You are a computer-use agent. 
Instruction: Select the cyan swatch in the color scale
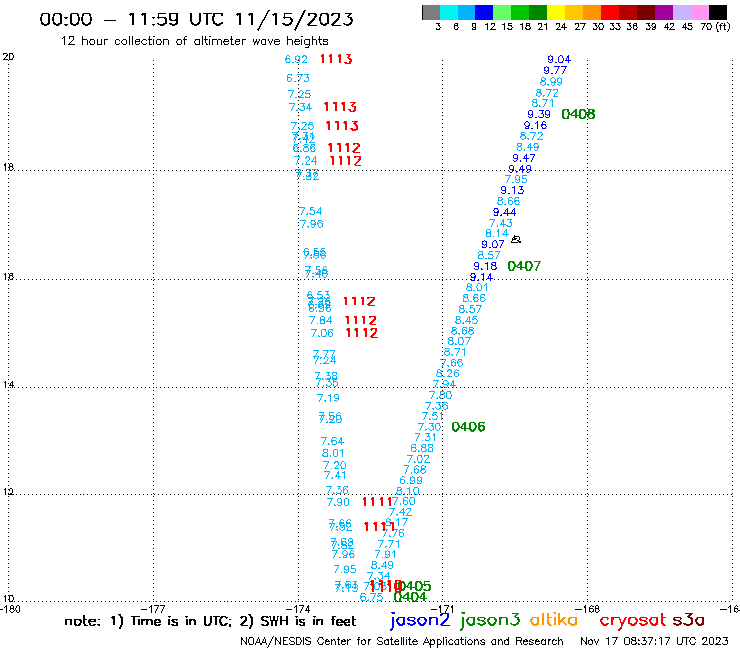click(x=449, y=12)
